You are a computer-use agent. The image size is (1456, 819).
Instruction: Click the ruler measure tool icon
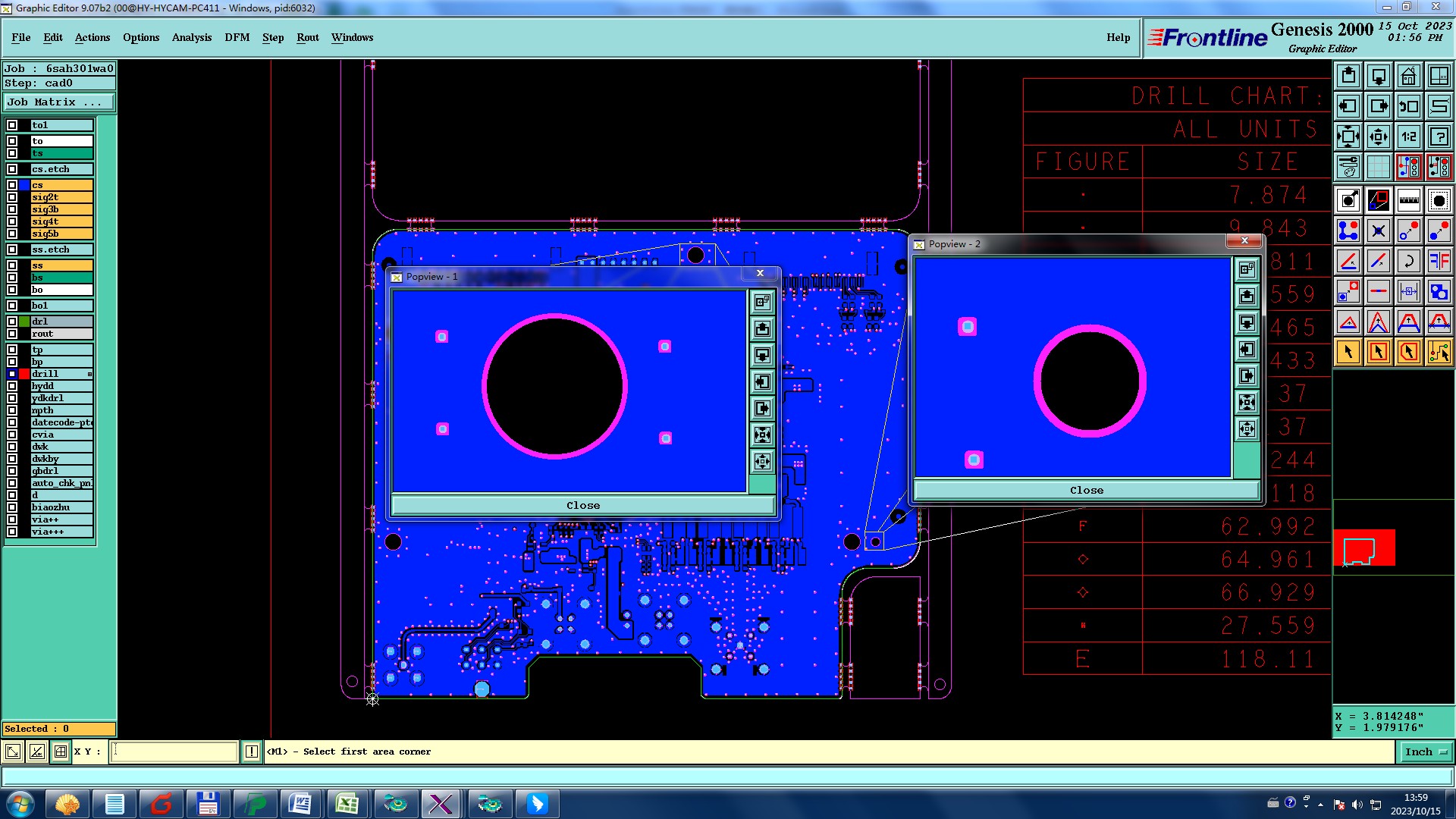(1408, 200)
